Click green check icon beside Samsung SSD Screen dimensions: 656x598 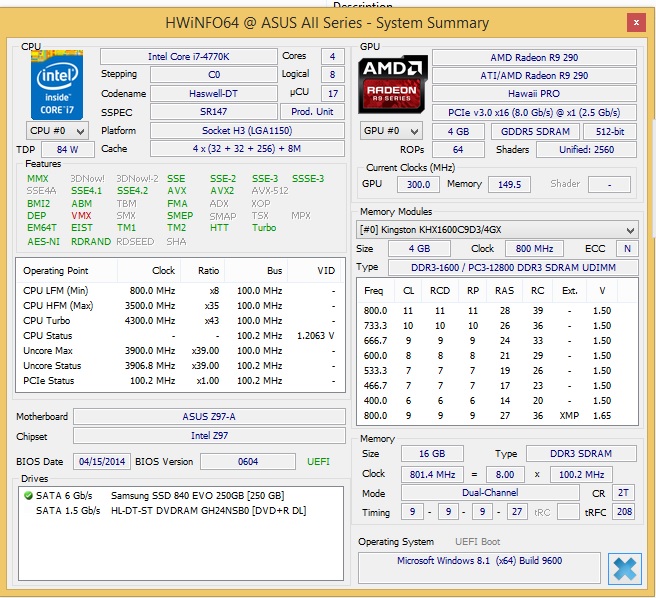pos(28,496)
